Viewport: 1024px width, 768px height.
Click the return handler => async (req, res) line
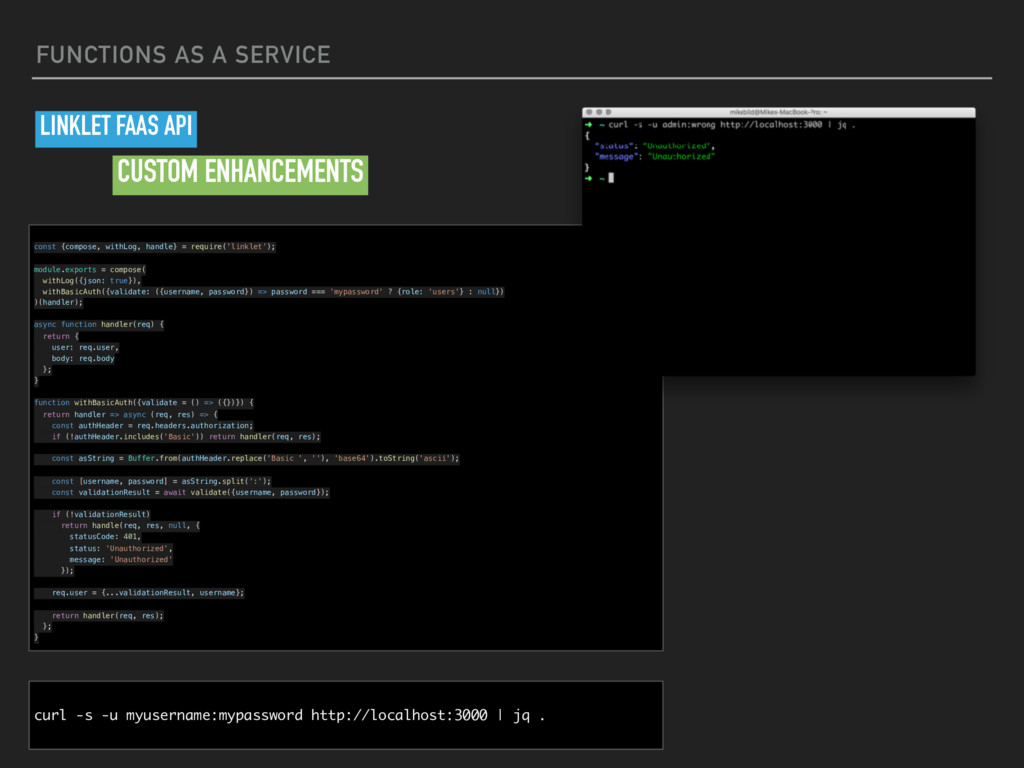point(131,415)
